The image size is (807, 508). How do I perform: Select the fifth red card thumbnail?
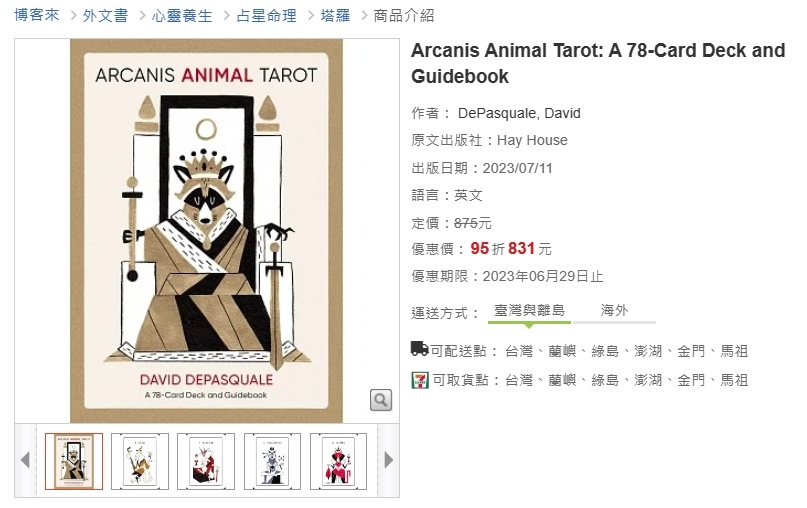(x=338, y=461)
